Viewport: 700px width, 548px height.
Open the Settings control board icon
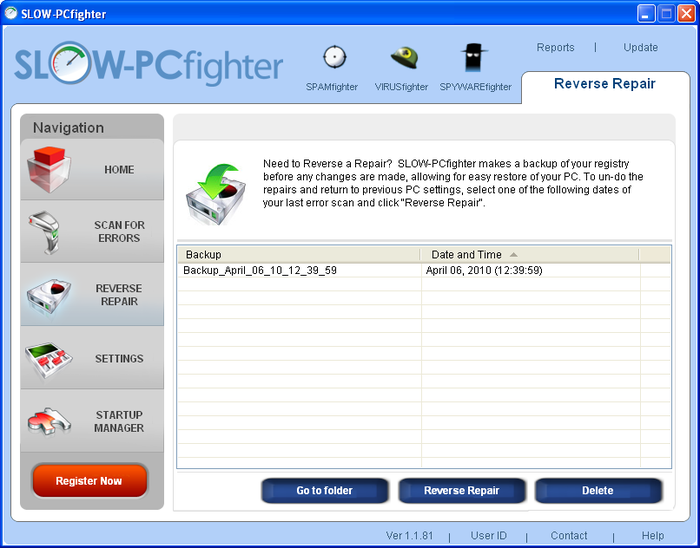pyautogui.click(x=50, y=357)
